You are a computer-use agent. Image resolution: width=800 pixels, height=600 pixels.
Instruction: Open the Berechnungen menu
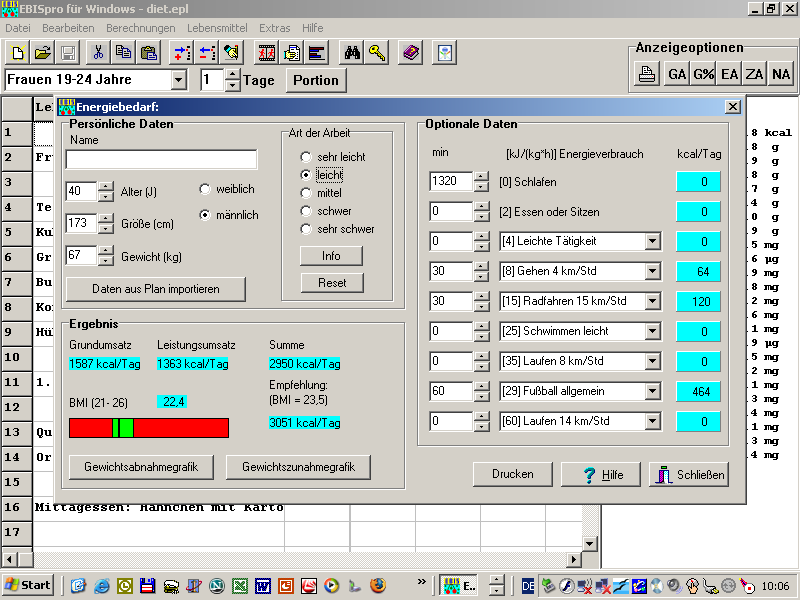[x=141, y=28]
